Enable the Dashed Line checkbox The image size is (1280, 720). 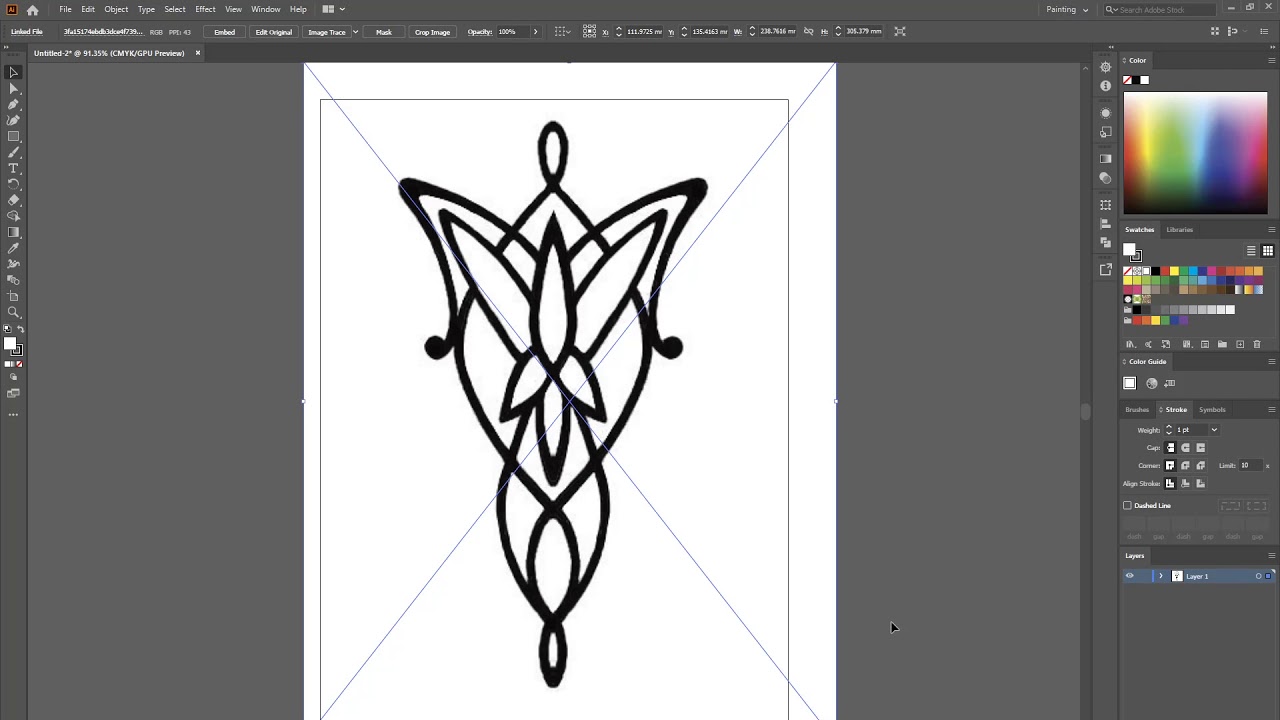[1128, 506]
